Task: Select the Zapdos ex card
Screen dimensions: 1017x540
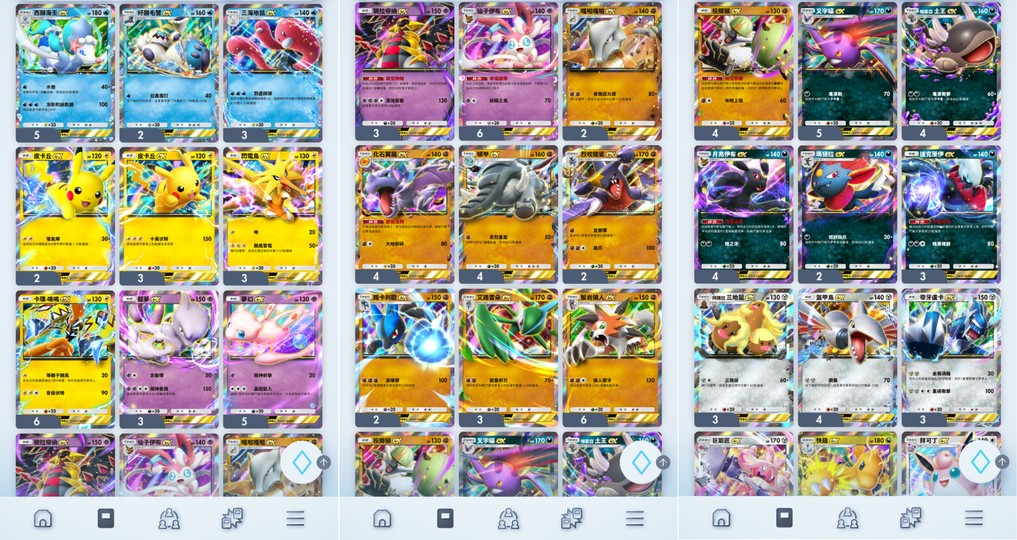Action: [272, 216]
